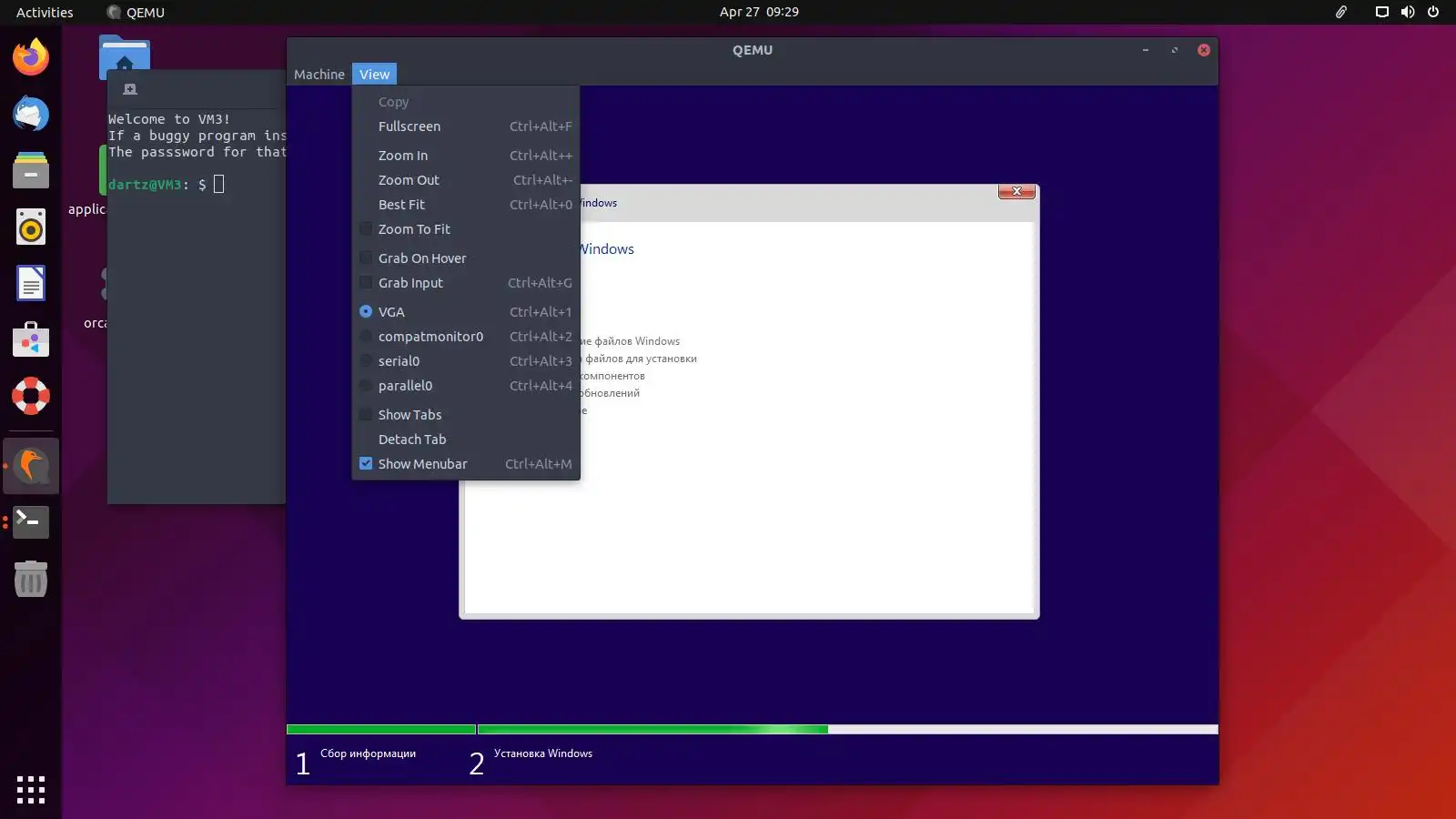Launch LibreOffice Writer from the dock
1456x819 pixels.
(x=31, y=283)
